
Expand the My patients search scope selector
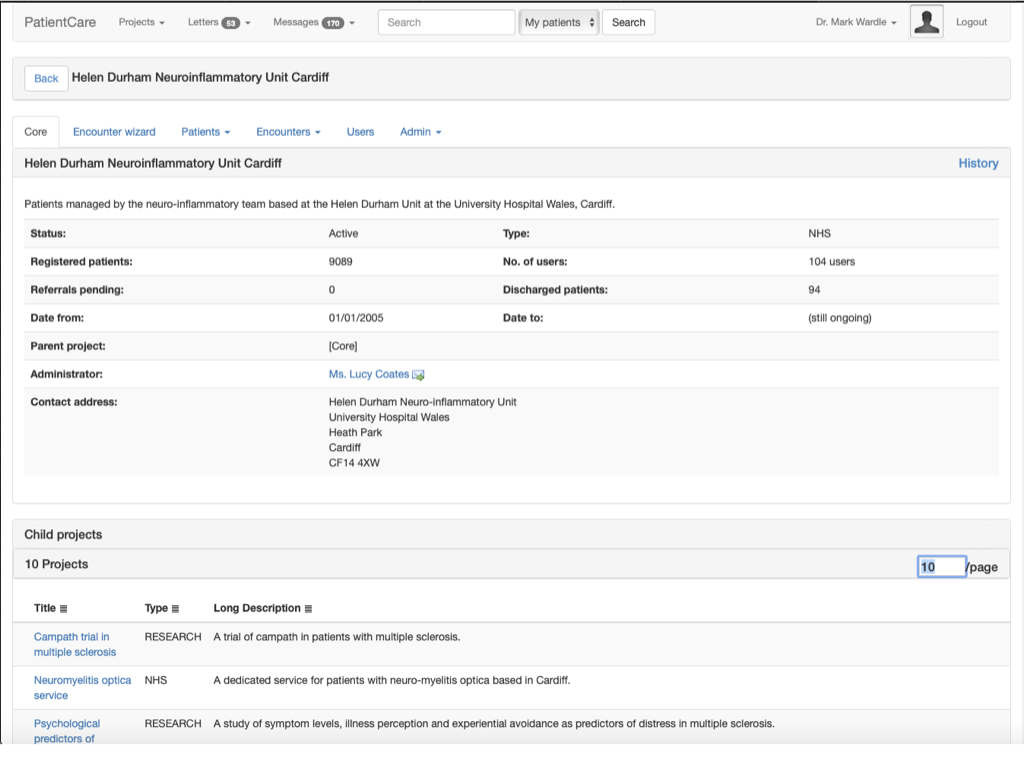559,22
